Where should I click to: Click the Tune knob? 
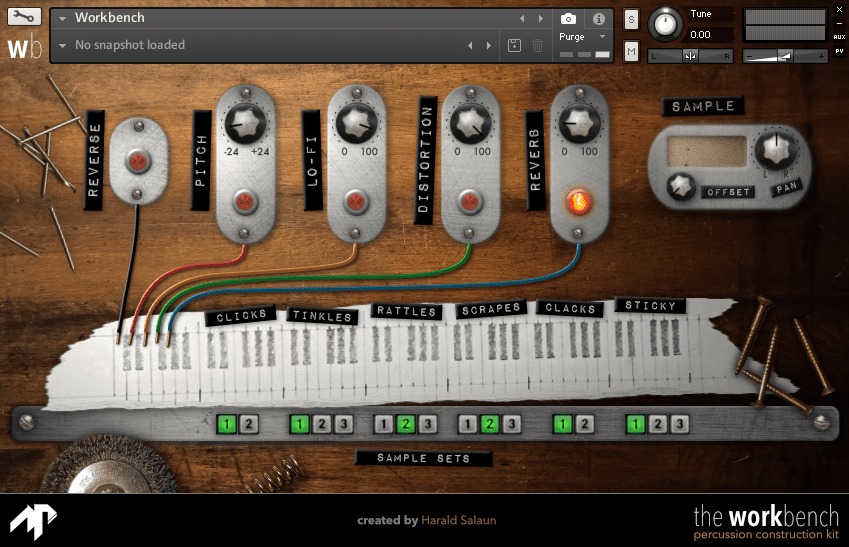(x=665, y=25)
